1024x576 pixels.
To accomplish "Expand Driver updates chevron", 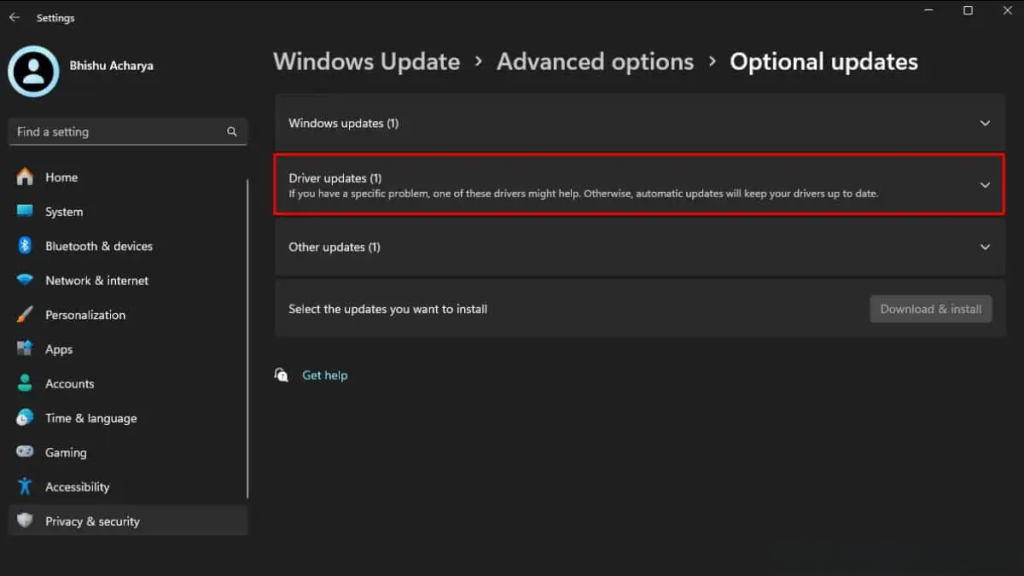I will [984, 185].
